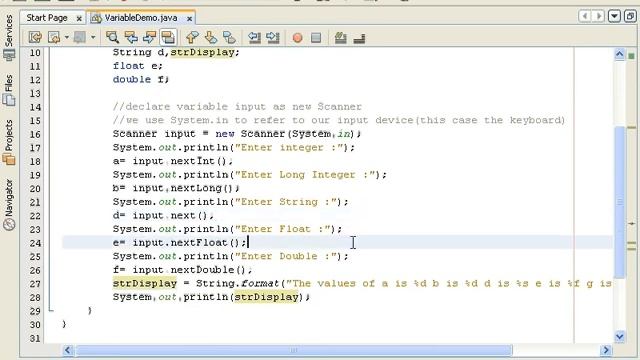The height and width of the screenshot is (360, 640).
Task: Place cursor in 'e= input.nextFloat();' line
Action: [x=180, y=242]
